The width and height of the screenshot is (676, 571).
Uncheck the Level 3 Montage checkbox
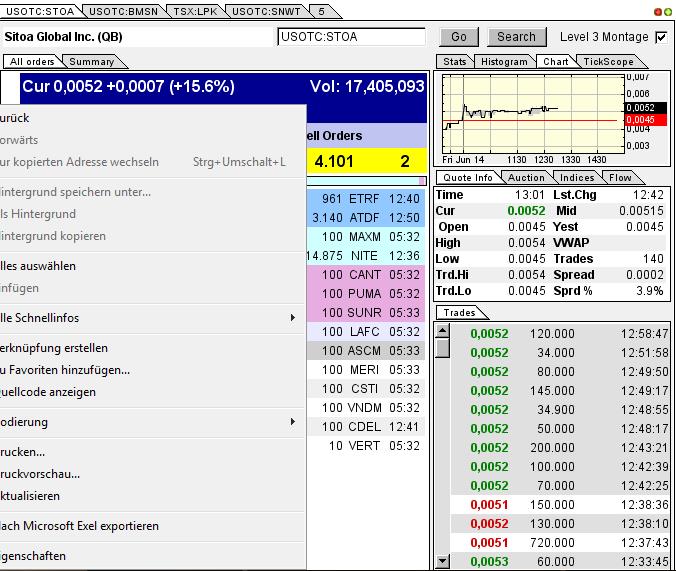(x=661, y=37)
